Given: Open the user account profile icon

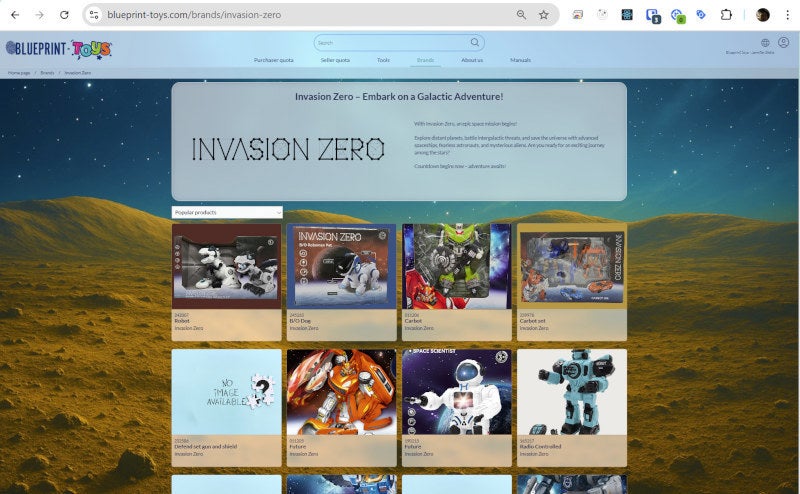Looking at the screenshot, I should [783, 42].
